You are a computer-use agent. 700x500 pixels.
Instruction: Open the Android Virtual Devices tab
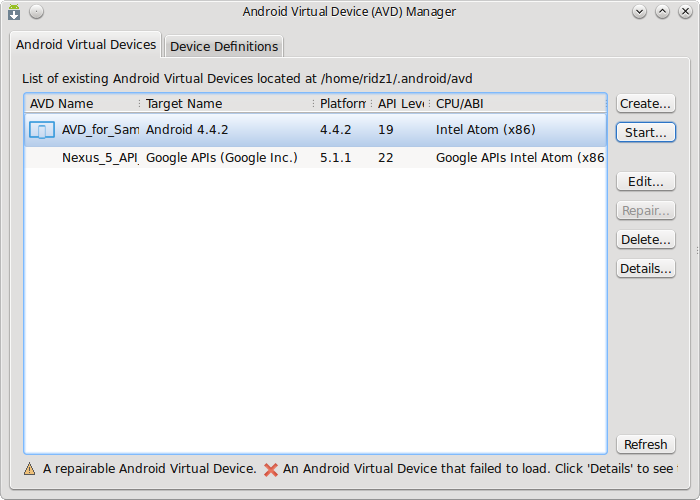click(x=86, y=45)
